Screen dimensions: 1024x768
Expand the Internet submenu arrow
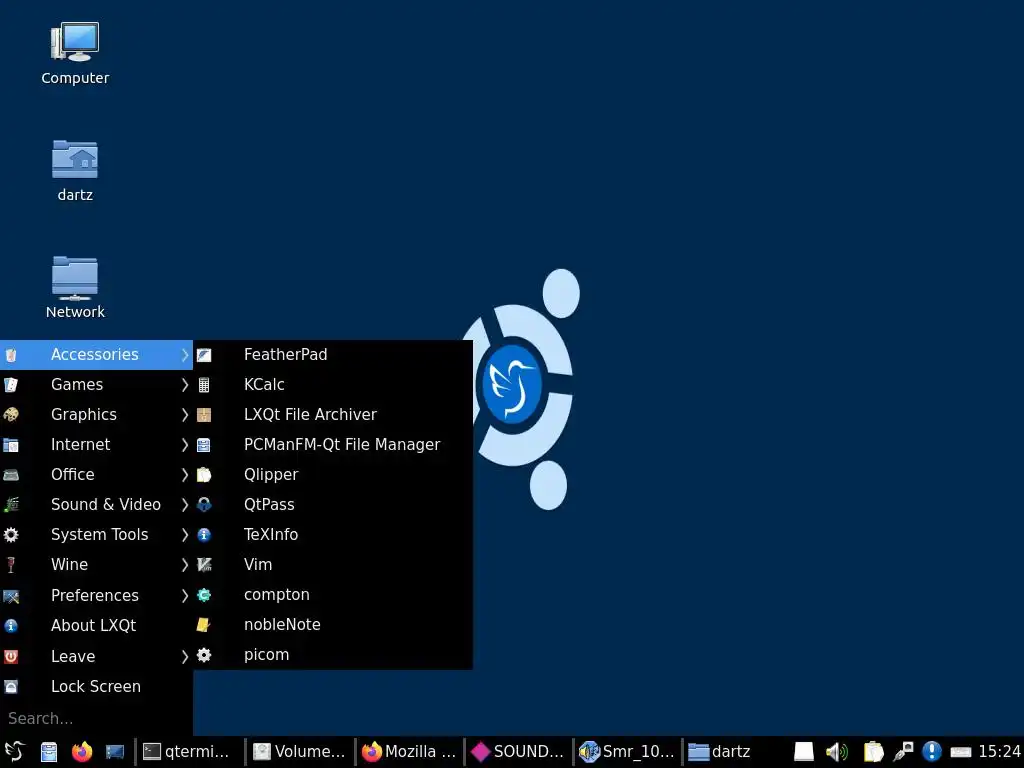tap(185, 445)
